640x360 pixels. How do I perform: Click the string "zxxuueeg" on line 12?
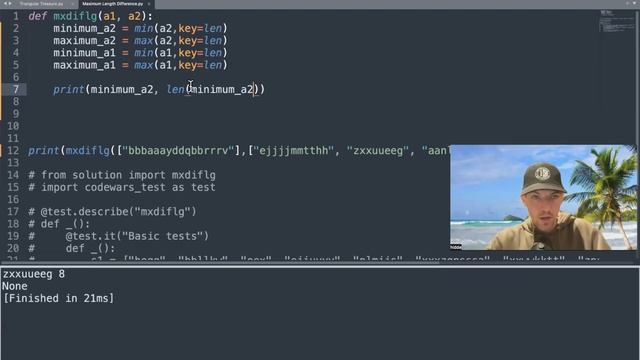point(378,151)
